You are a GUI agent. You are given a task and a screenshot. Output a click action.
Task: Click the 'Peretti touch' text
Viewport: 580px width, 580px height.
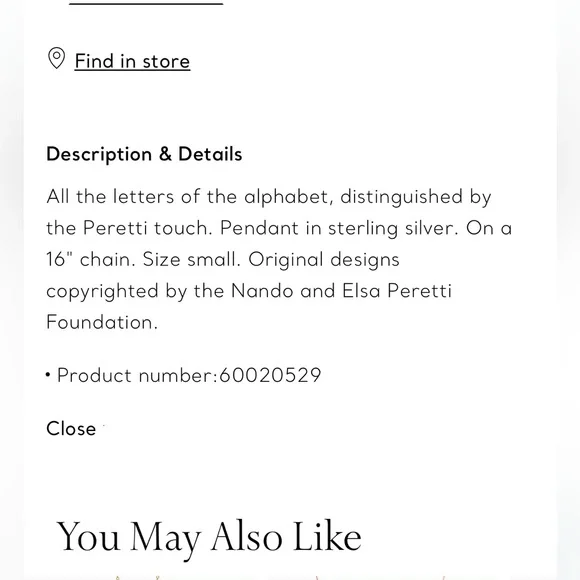(x=148, y=228)
